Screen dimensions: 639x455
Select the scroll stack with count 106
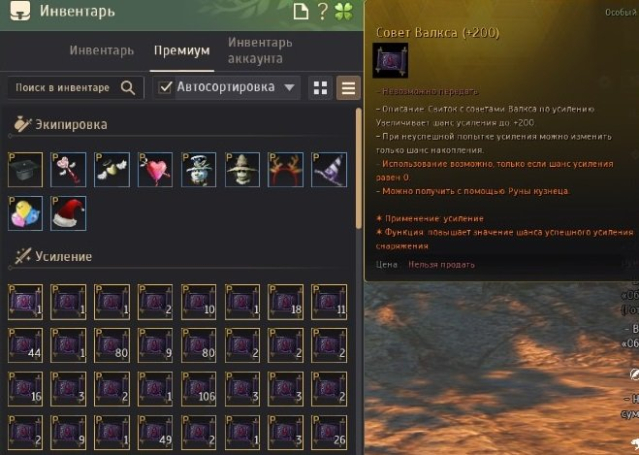coord(198,389)
